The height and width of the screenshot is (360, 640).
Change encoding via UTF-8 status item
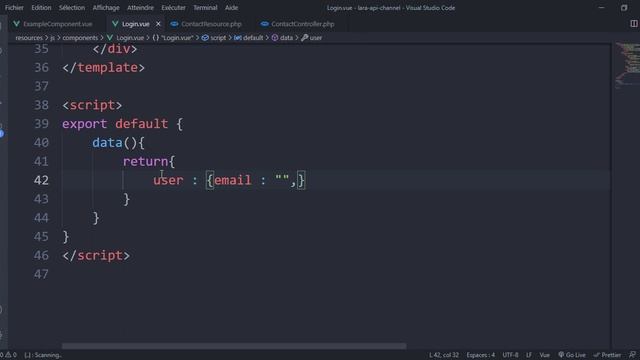pyautogui.click(x=510, y=355)
